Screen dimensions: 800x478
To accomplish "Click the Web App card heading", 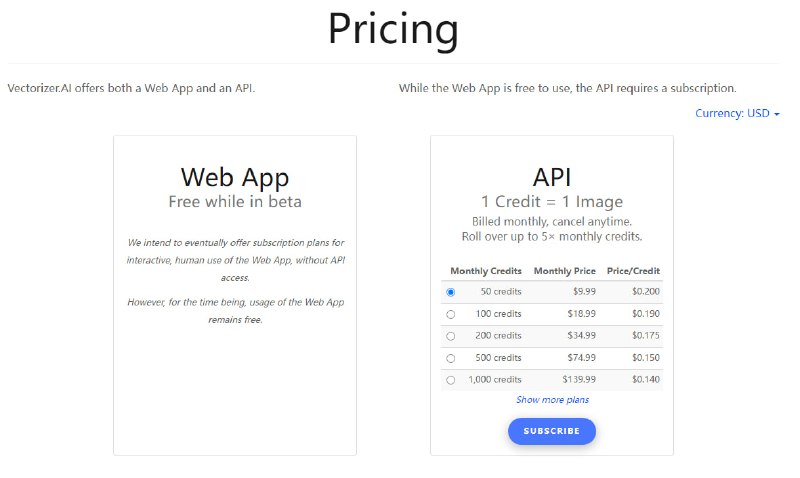I will click(235, 177).
